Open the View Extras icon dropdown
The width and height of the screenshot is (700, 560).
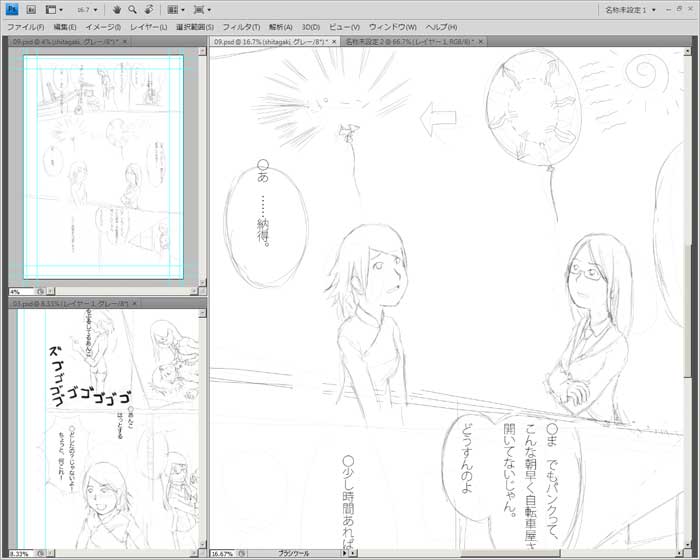click(52, 9)
